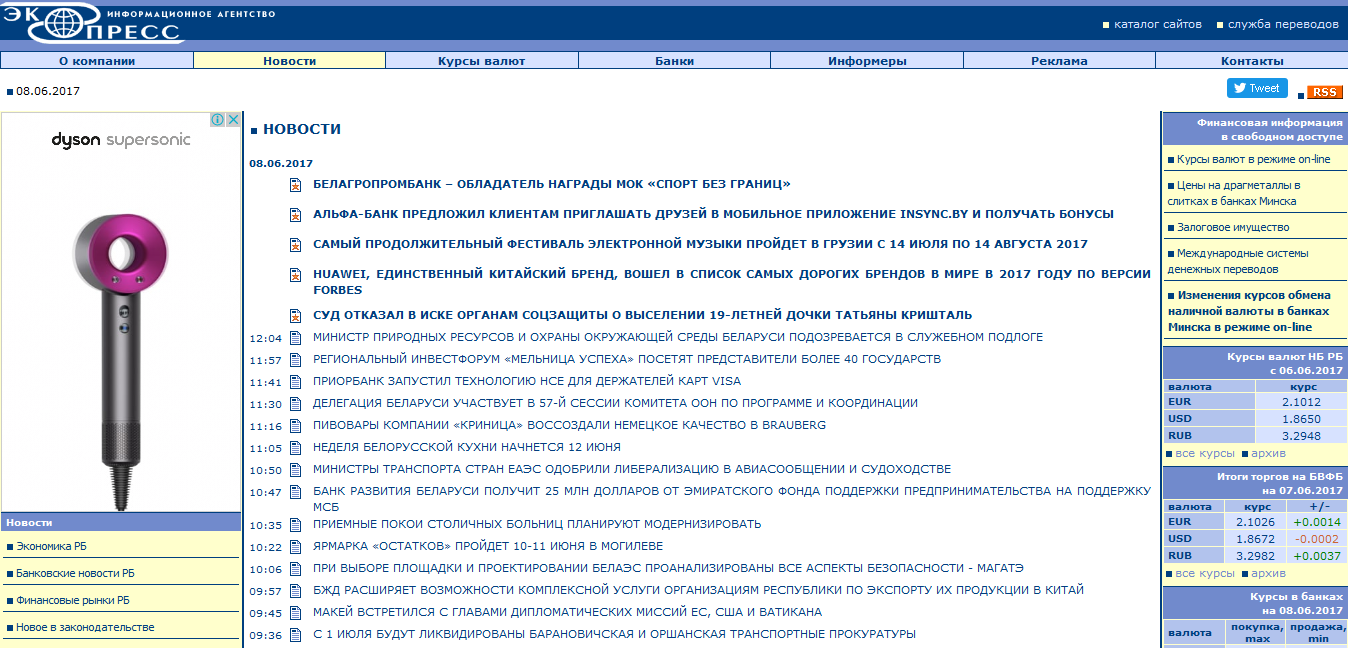Click page icon for 12:04 news item
Image resolution: width=1348 pixels, height=648 pixels.
(295, 338)
